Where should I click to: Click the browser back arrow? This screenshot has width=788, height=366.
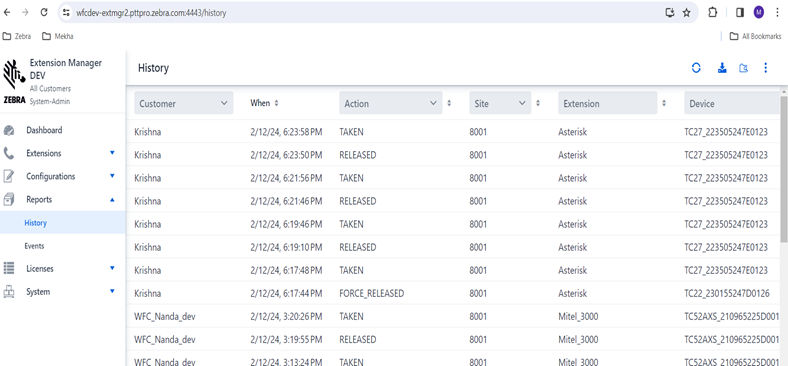[x=7, y=13]
